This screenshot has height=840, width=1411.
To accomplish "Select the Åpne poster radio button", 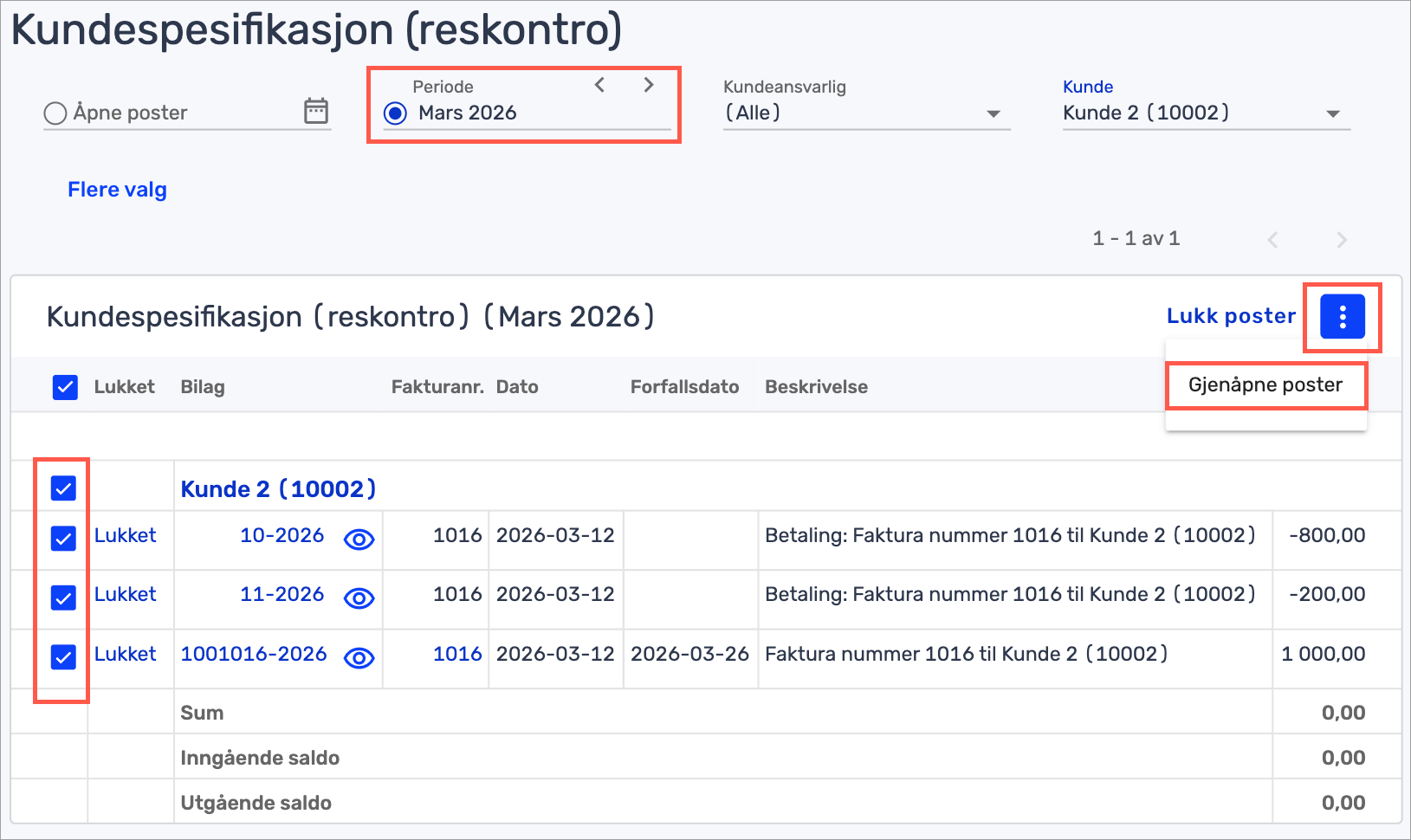I will click(55, 113).
